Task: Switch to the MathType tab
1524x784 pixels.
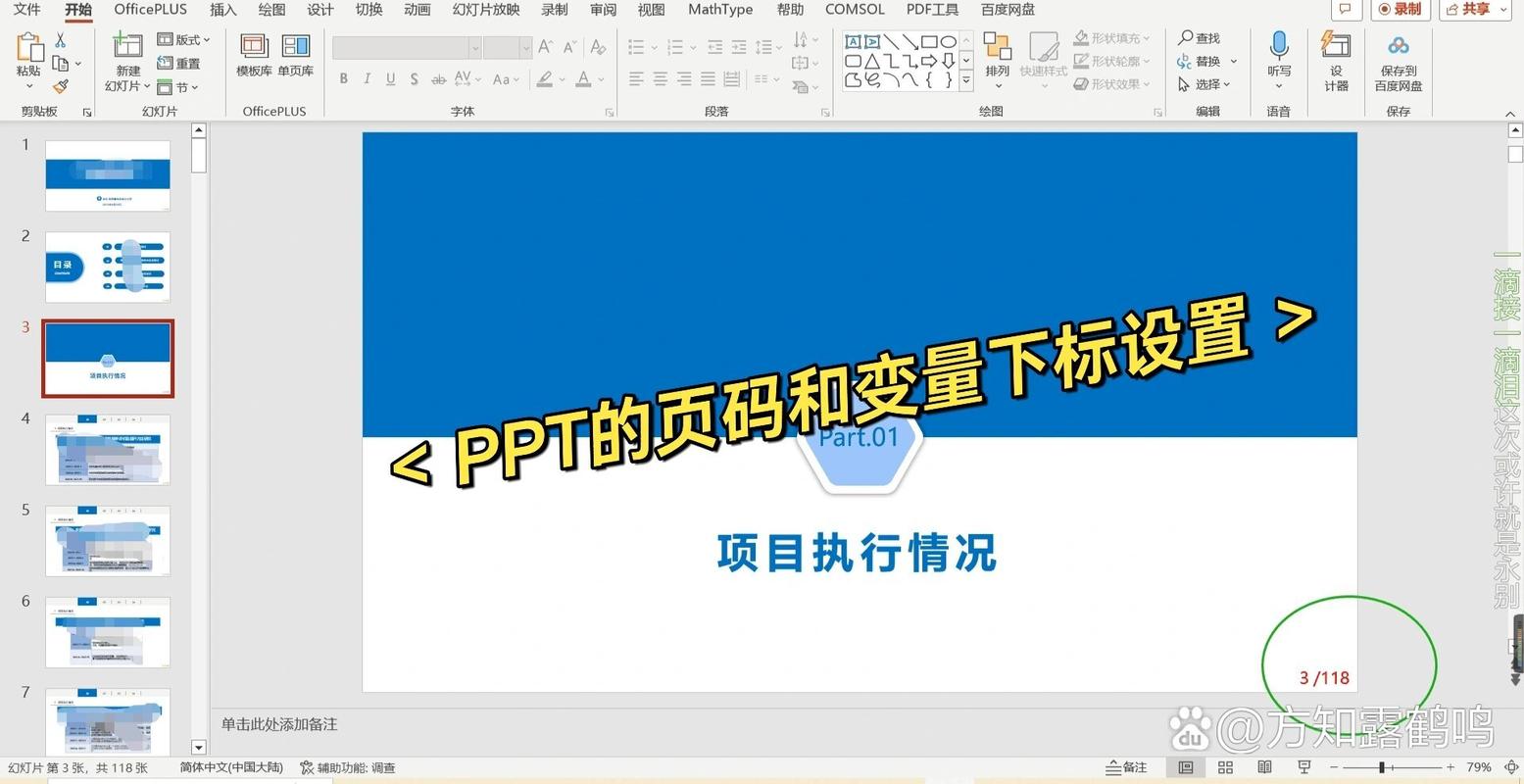Action: tap(720, 9)
